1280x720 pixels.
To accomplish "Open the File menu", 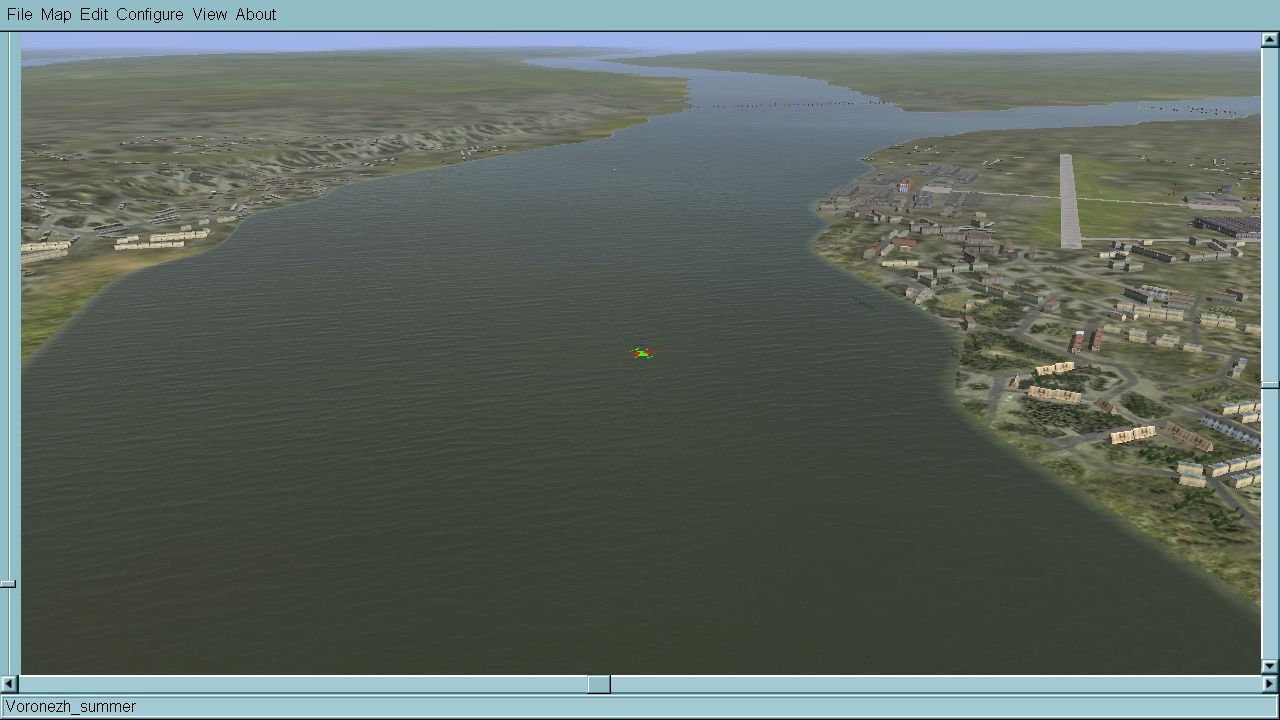I will point(19,14).
